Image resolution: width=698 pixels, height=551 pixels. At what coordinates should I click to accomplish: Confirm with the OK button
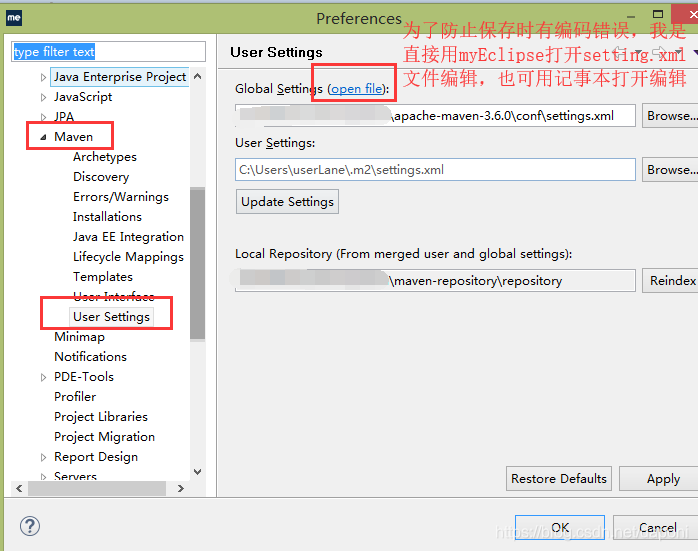point(560,527)
